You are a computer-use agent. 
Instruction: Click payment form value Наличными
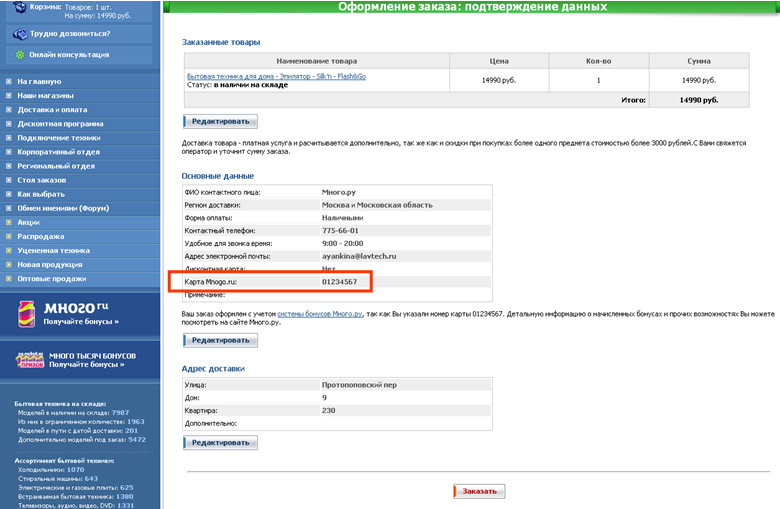point(342,218)
